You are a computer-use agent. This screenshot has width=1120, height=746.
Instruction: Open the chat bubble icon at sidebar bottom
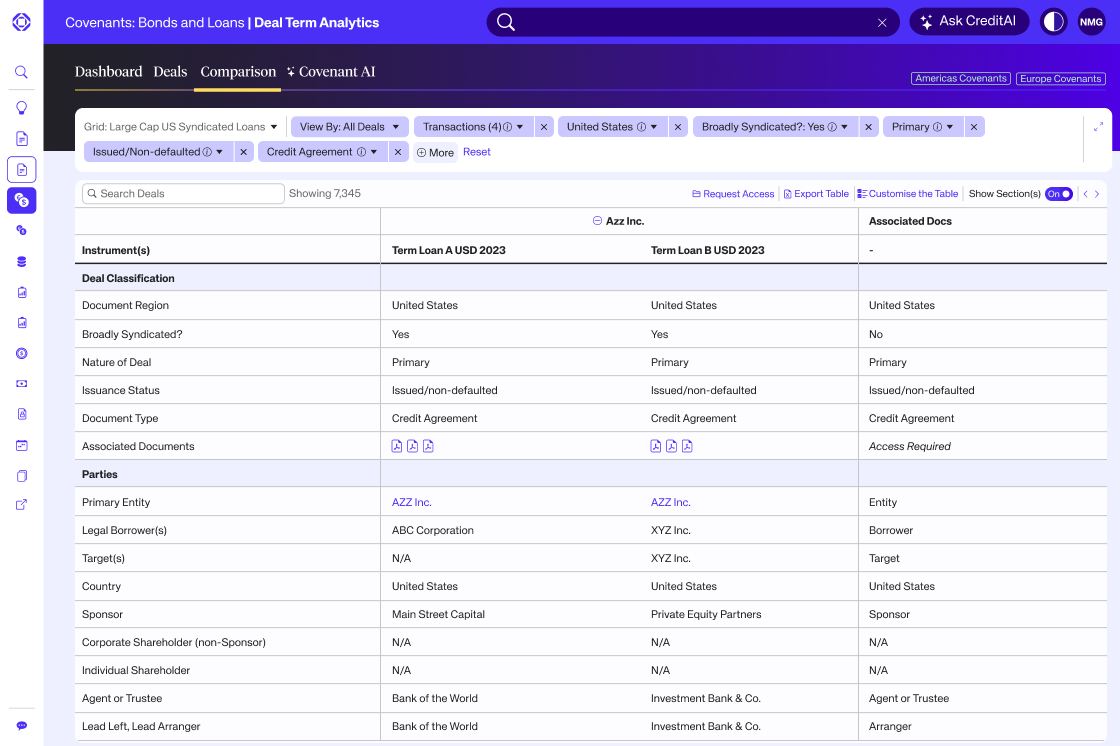point(21,725)
